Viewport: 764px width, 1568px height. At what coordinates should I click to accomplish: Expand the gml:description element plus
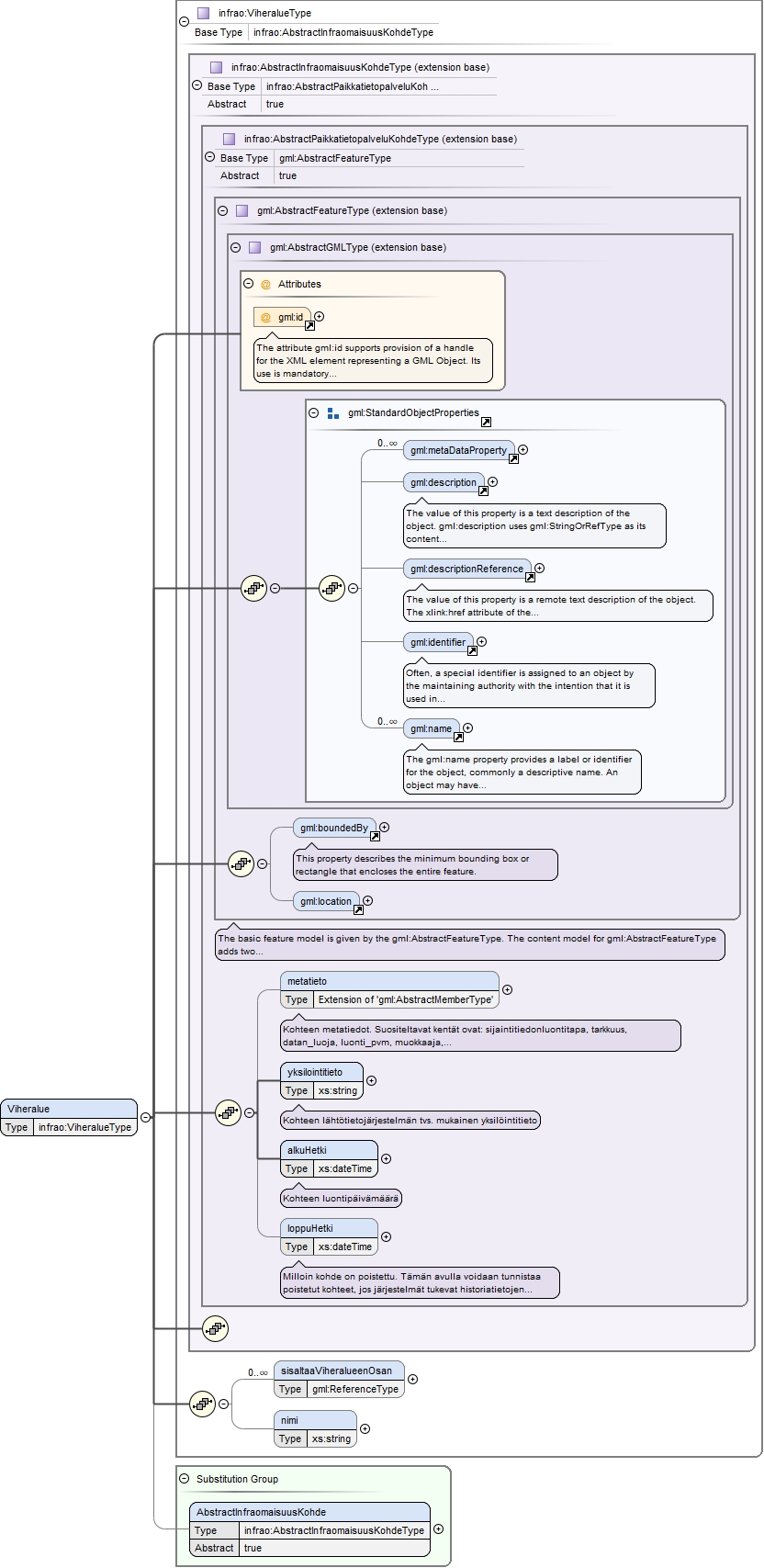pyautogui.click(x=492, y=481)
